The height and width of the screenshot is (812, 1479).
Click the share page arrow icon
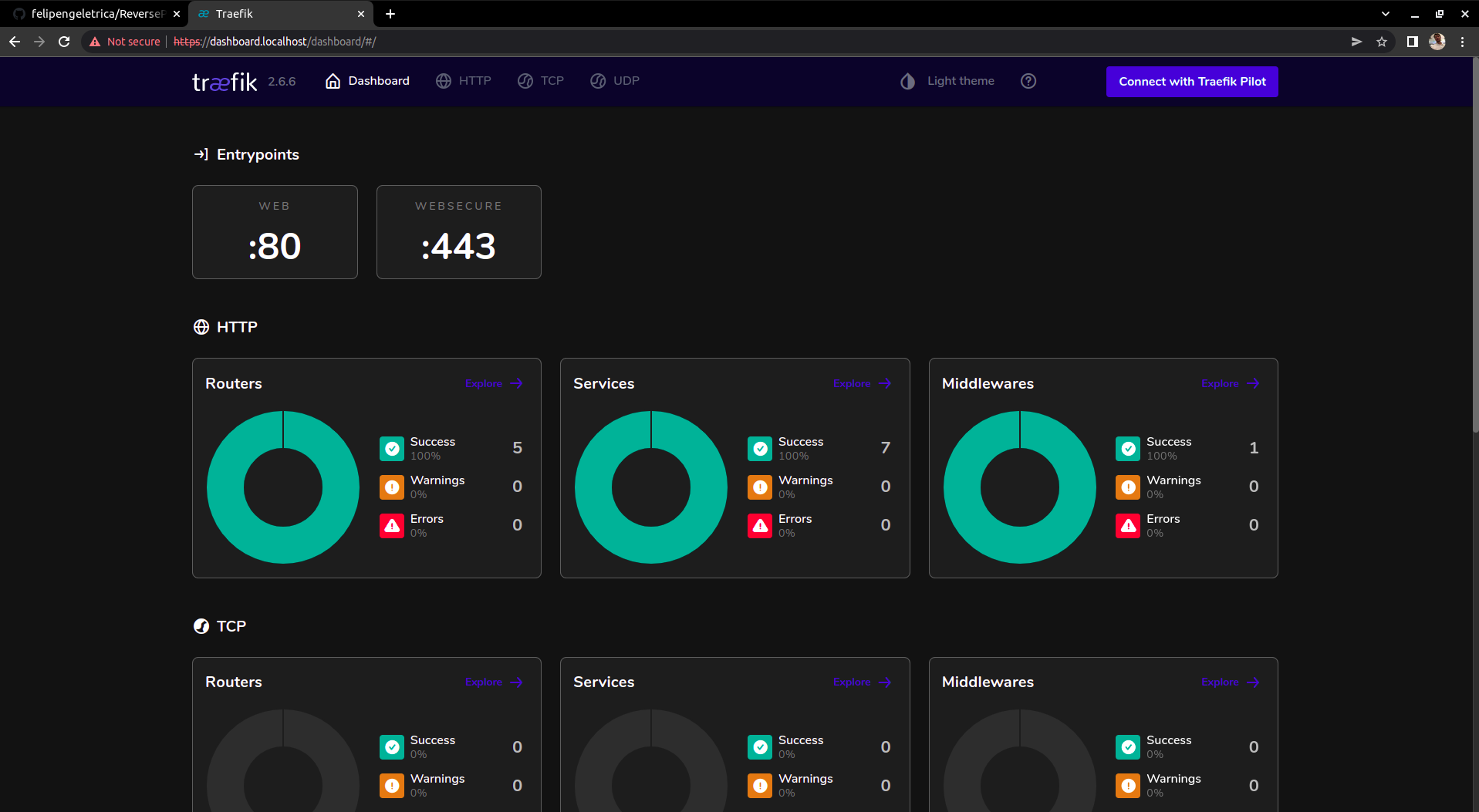(x=1356, y=42)
